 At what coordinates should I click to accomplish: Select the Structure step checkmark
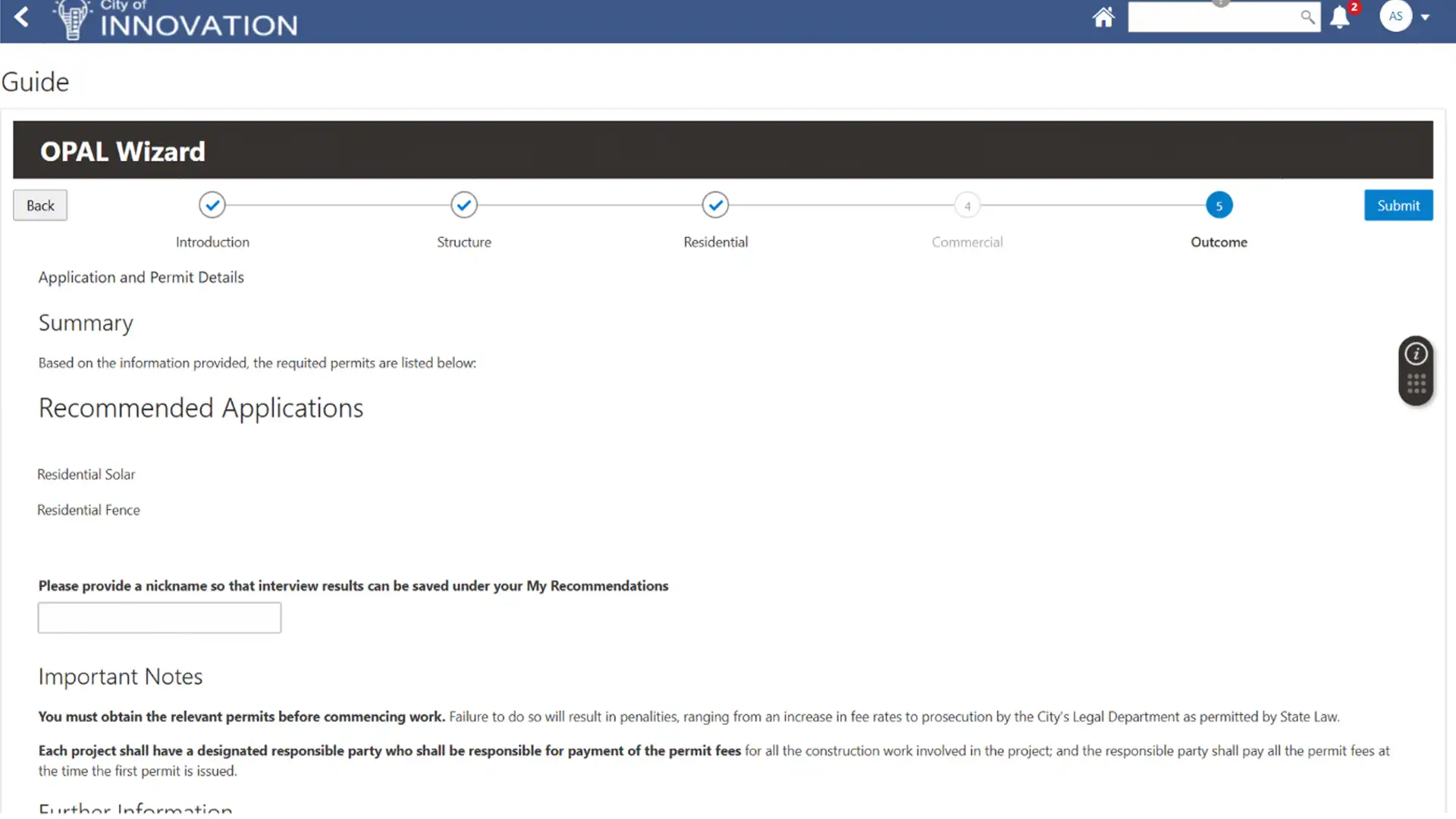click(464, 205)
